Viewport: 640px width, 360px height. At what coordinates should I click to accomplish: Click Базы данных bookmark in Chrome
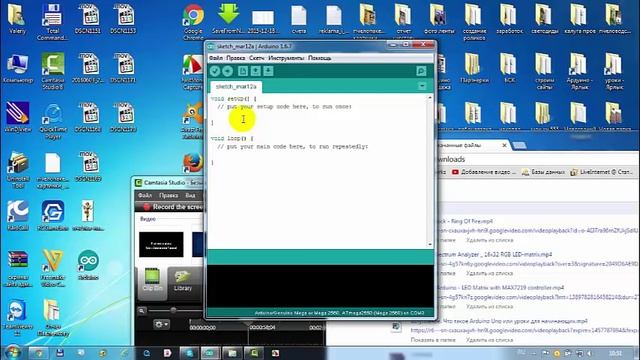tap(544, 172)
